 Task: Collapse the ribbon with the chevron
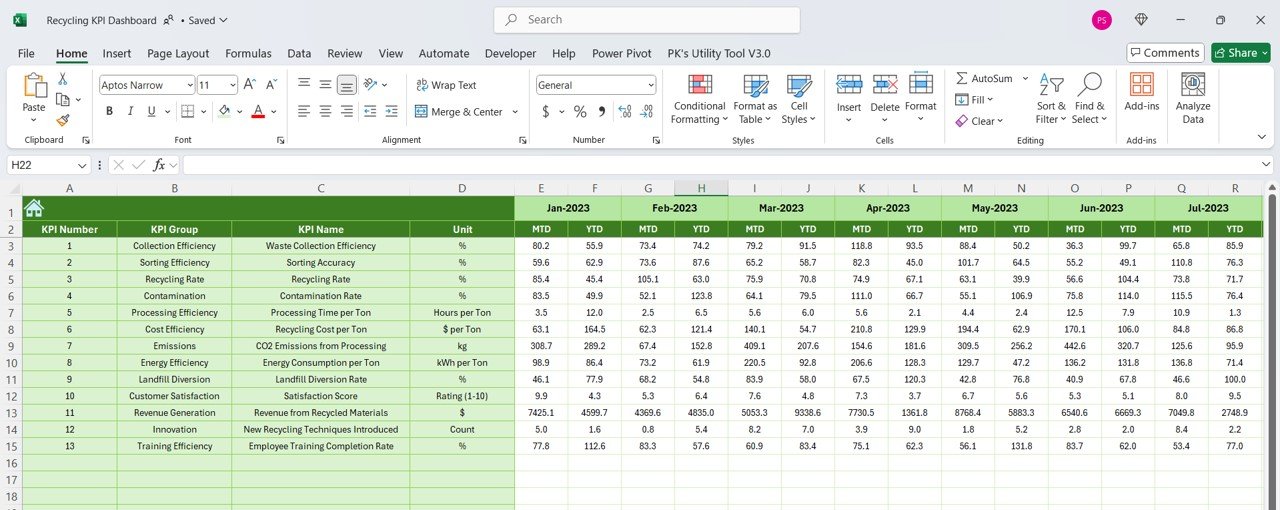point(1261,136)
